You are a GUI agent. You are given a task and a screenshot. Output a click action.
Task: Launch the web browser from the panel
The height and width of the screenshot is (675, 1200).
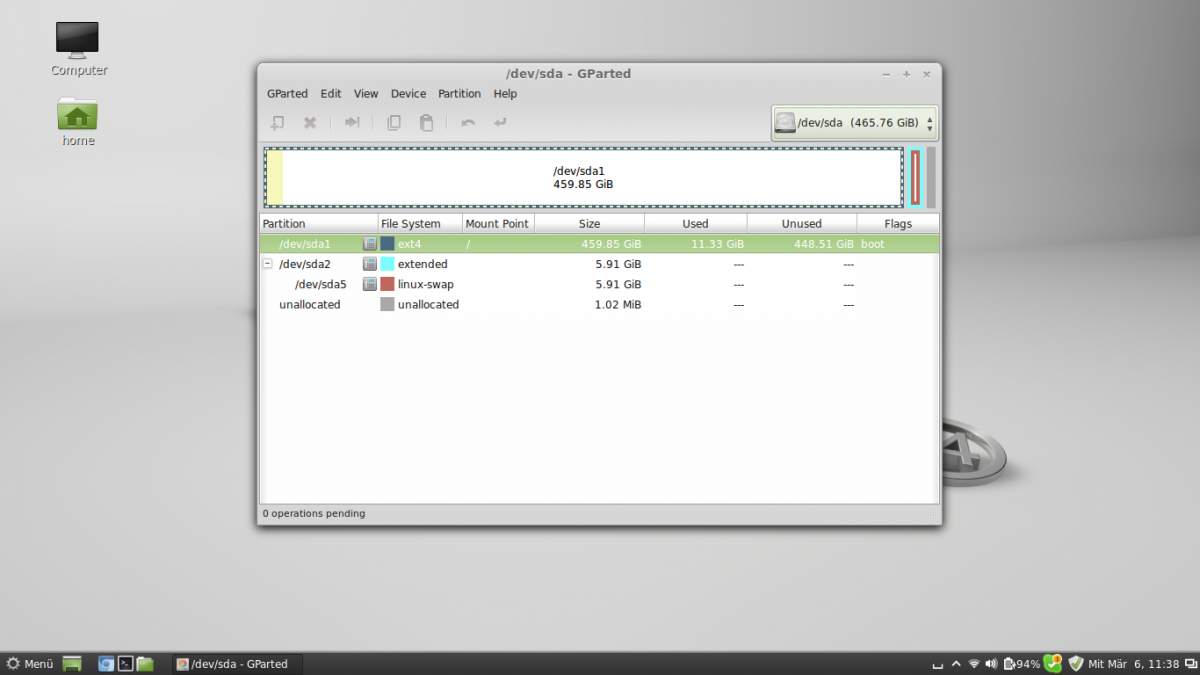point(106,663)
